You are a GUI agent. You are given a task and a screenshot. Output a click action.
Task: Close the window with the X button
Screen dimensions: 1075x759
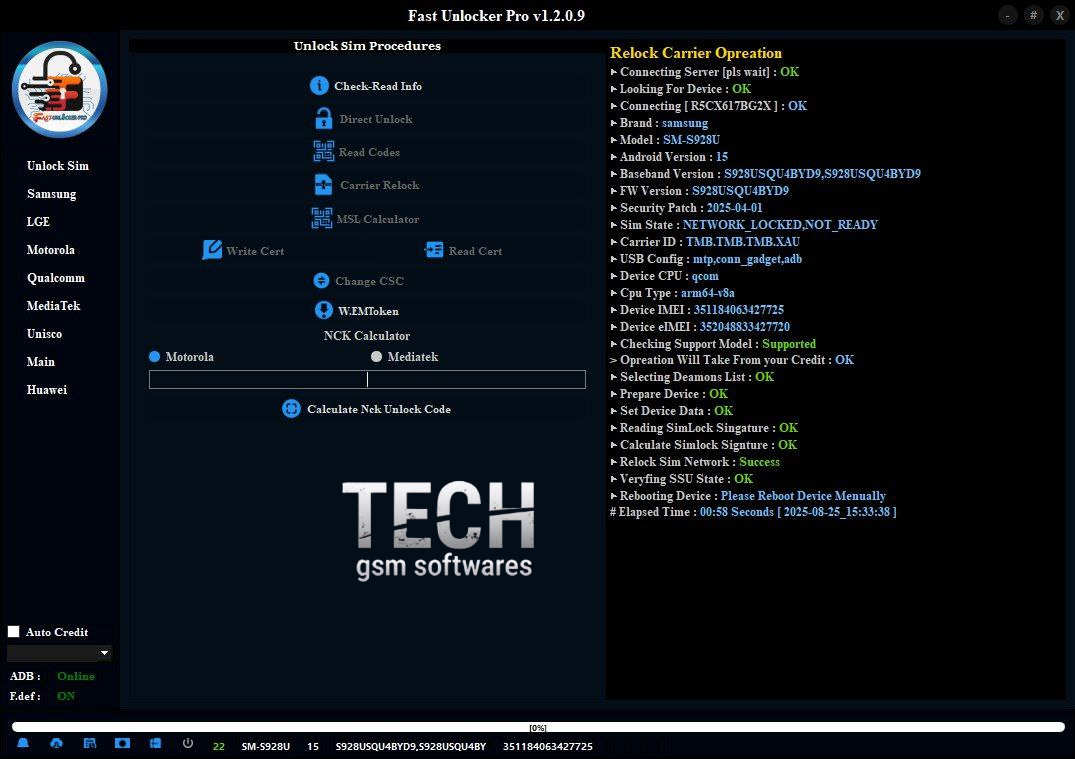[x=1059, y=15]
